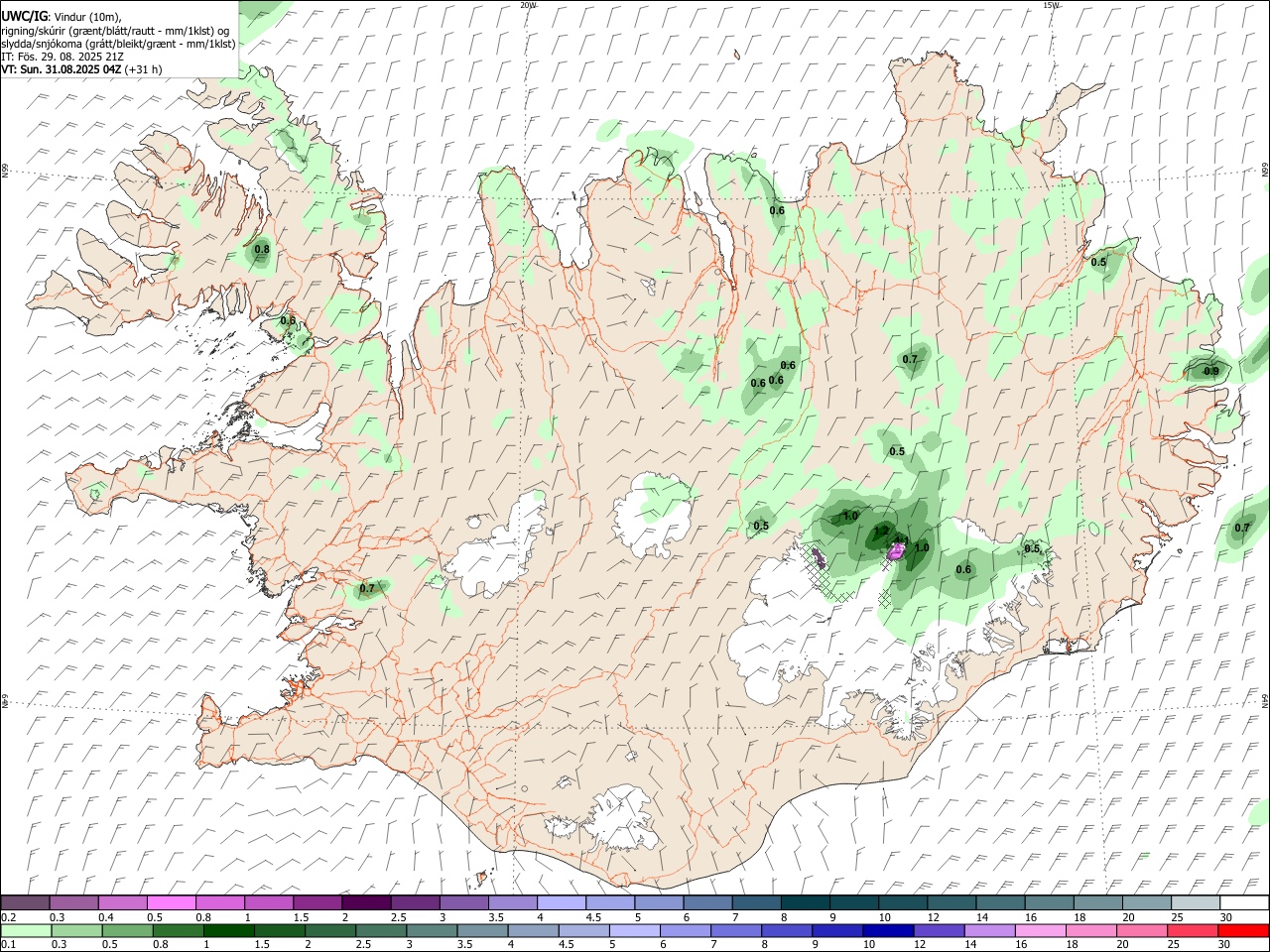Click the 'slydda/snjókoma' legend description line
1270x952 pixels.
[x=118, y=44]
